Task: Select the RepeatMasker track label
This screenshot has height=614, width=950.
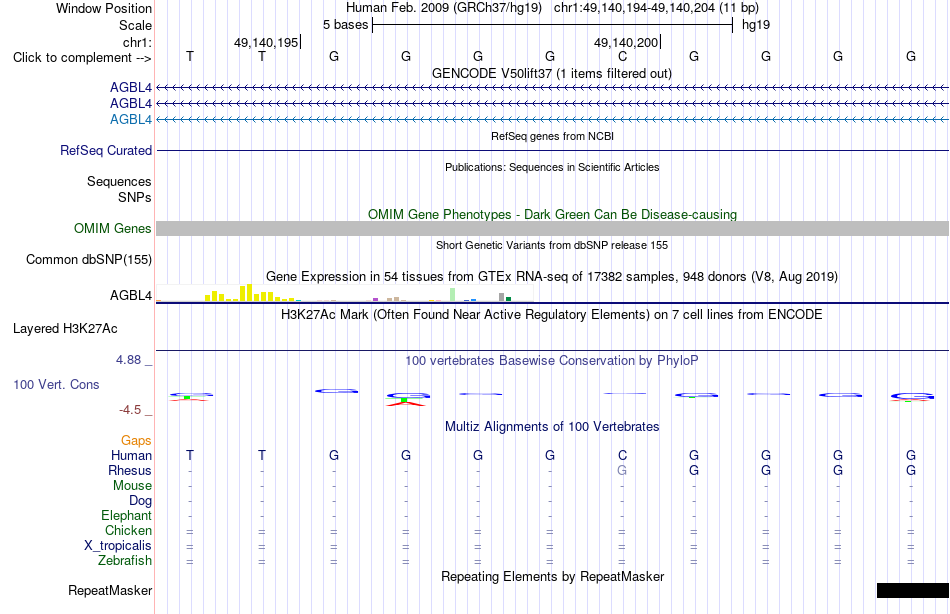Action: pyautogui.click(x=110, y=590)
